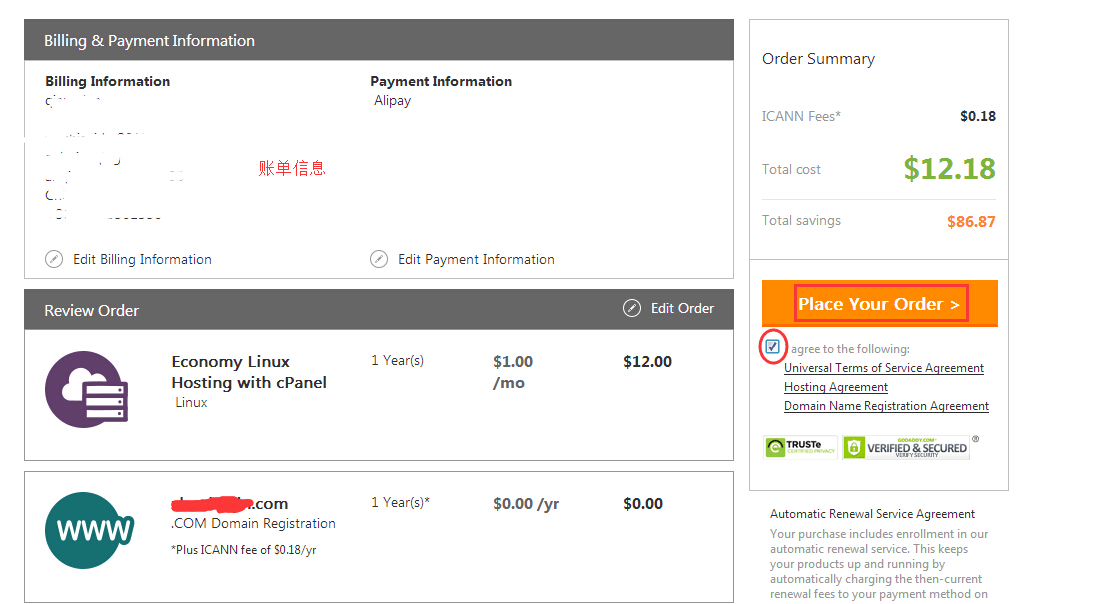Open the Universal Terms of Service Agreement

tap(884, 368)
